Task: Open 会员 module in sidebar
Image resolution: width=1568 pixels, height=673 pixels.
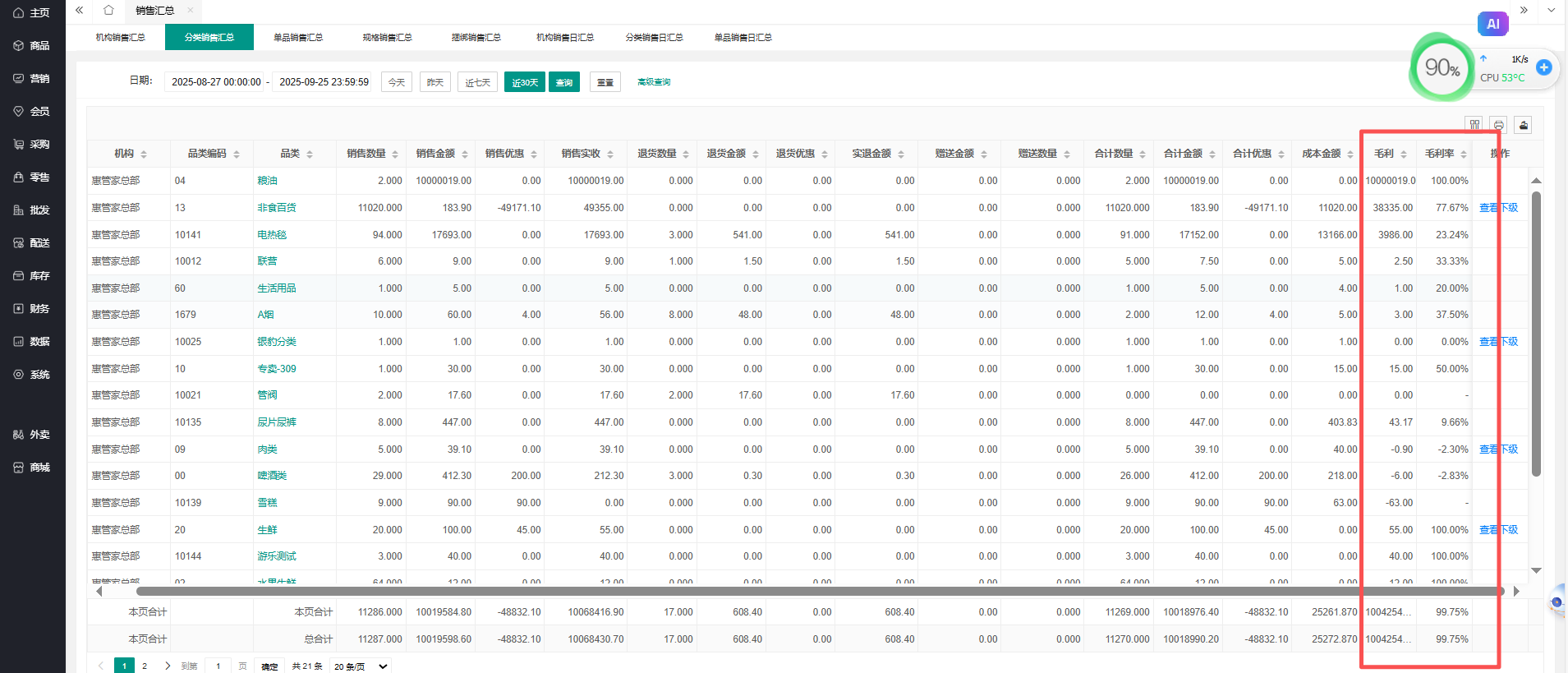Action: [32, 112]
